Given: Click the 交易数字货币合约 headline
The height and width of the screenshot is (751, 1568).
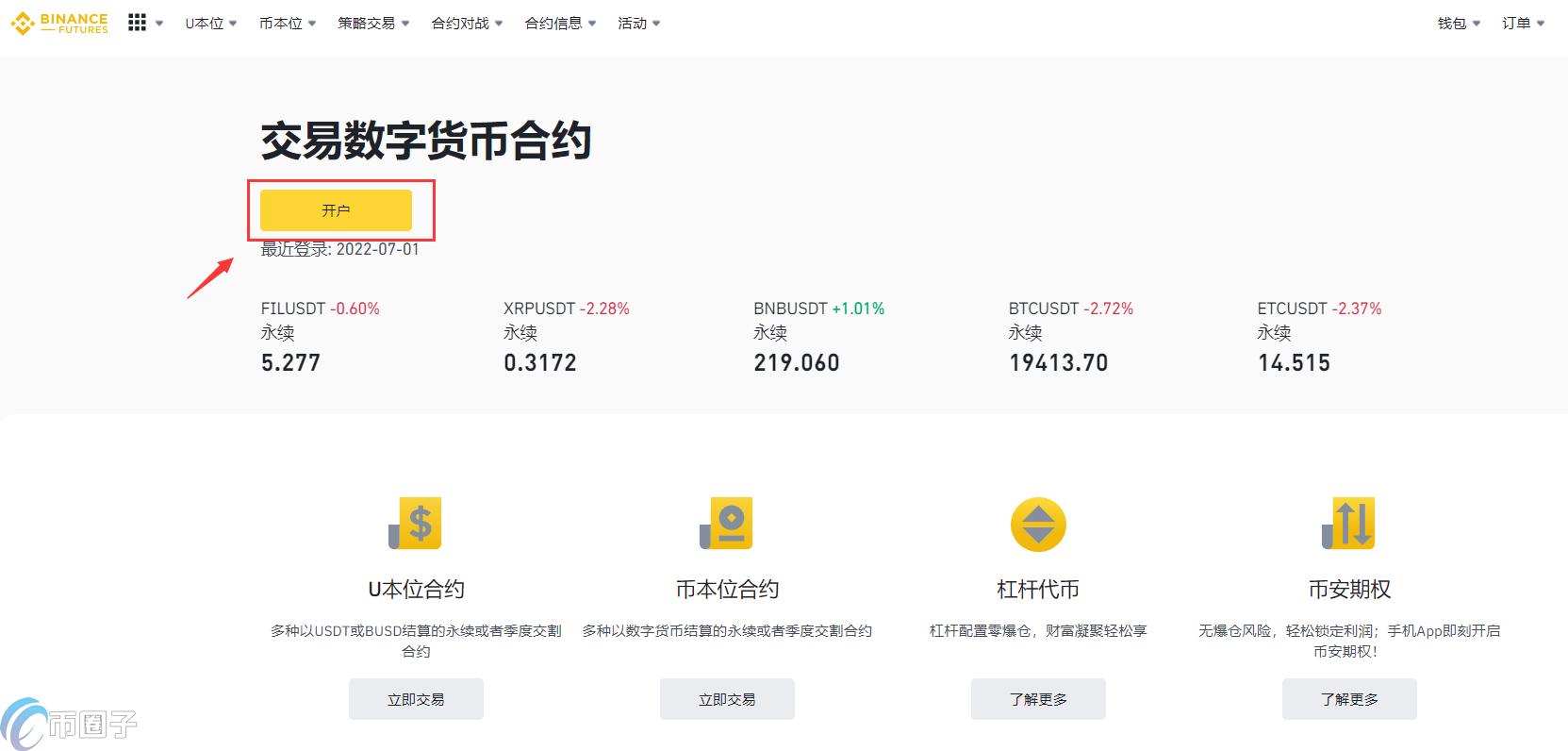Looking at the screenshot, I should 426,142.
